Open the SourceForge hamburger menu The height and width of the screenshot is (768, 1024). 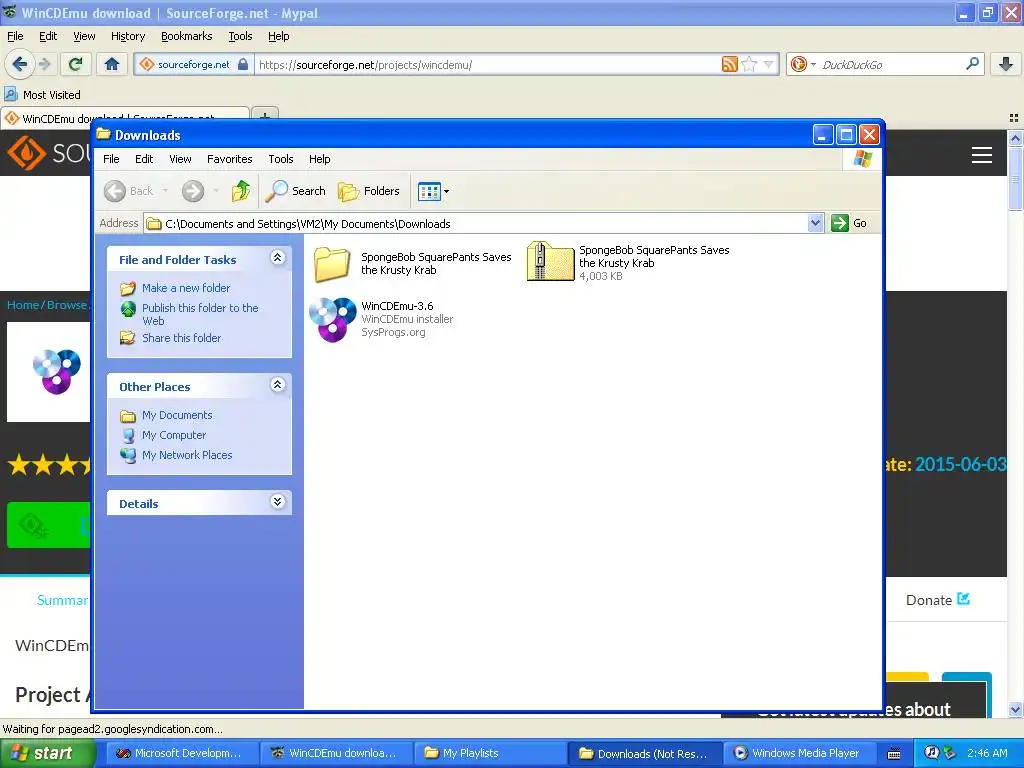(x=982, y=155)
